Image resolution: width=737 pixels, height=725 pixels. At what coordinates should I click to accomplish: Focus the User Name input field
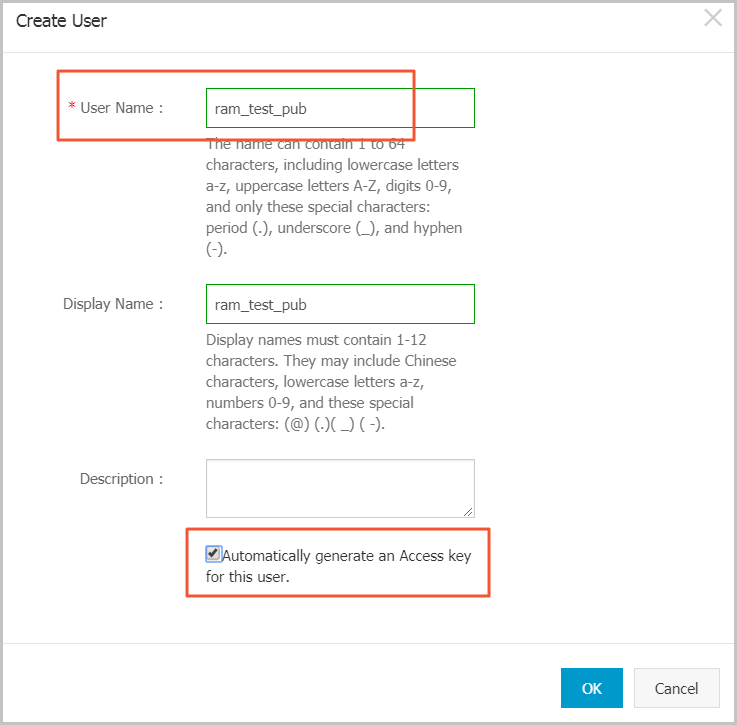click(x=340, y=108)
